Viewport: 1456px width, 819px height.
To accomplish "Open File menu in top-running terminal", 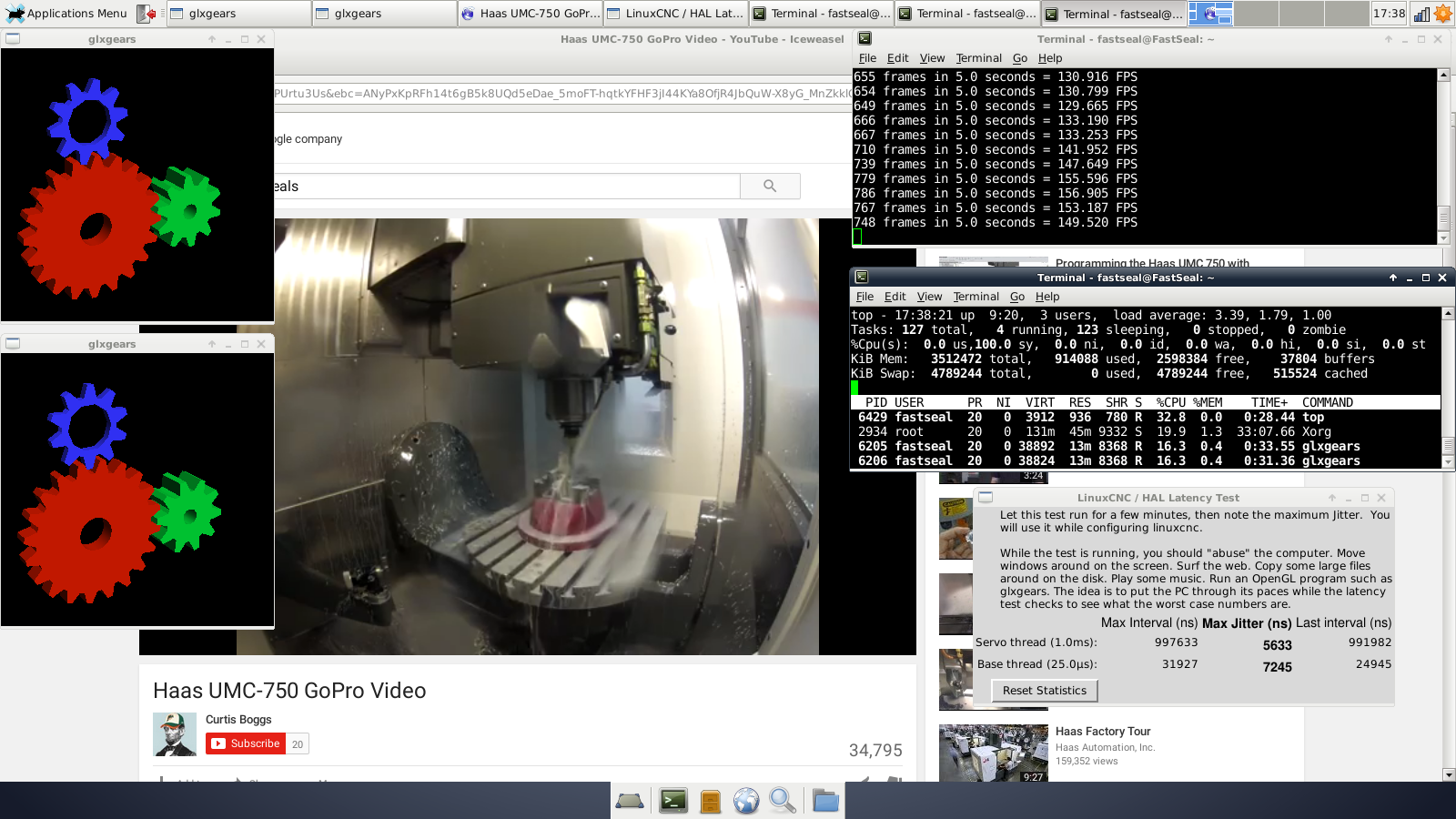I will point(864,297).
